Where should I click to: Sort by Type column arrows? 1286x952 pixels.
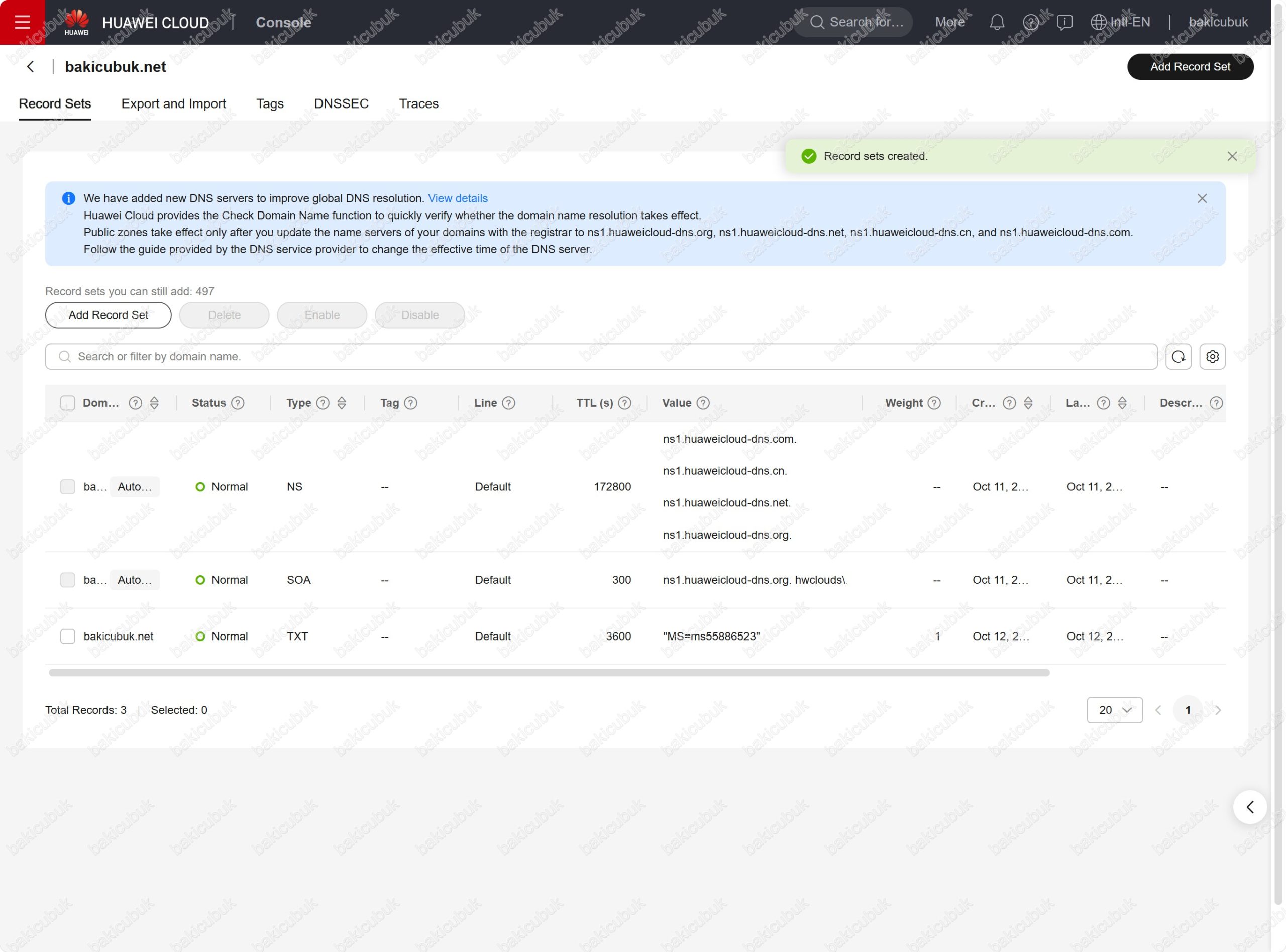tap(342, 403)
